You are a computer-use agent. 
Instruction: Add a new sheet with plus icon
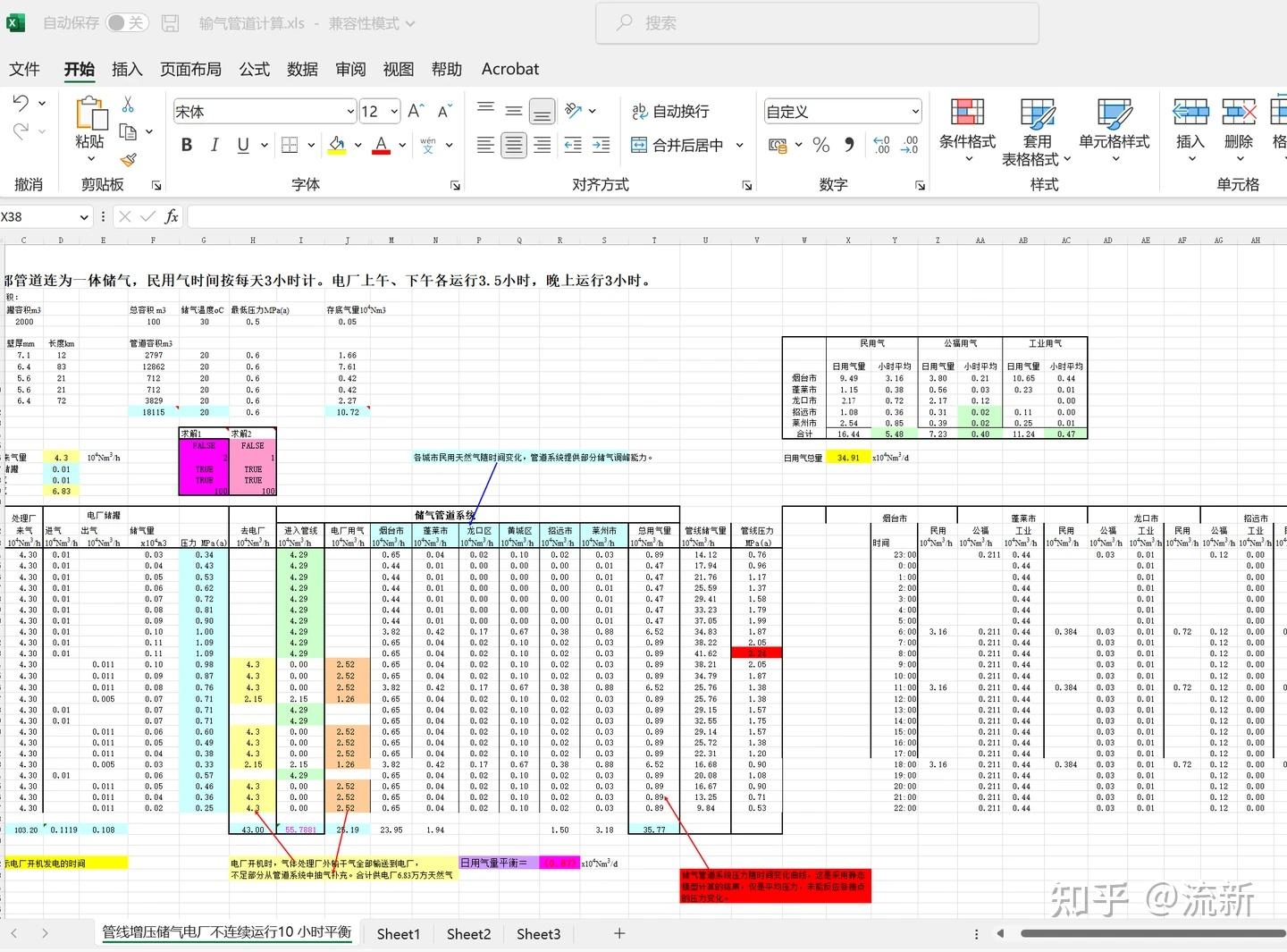pyautogui.click(x=619, y=933)
